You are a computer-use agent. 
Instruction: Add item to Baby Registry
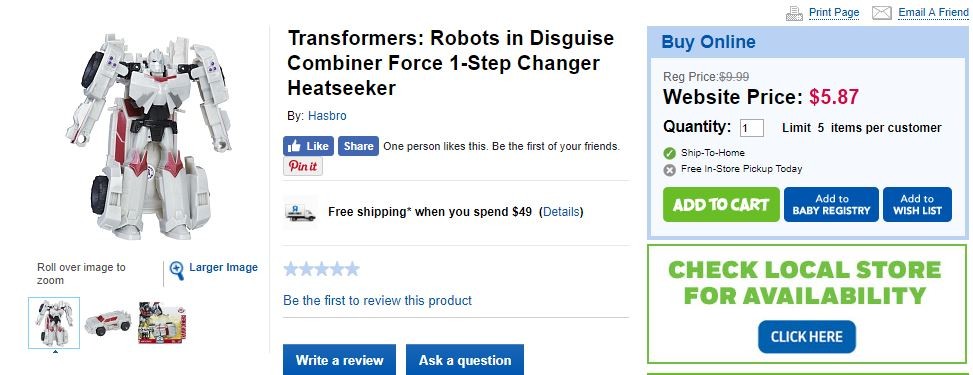pos(832,204)
